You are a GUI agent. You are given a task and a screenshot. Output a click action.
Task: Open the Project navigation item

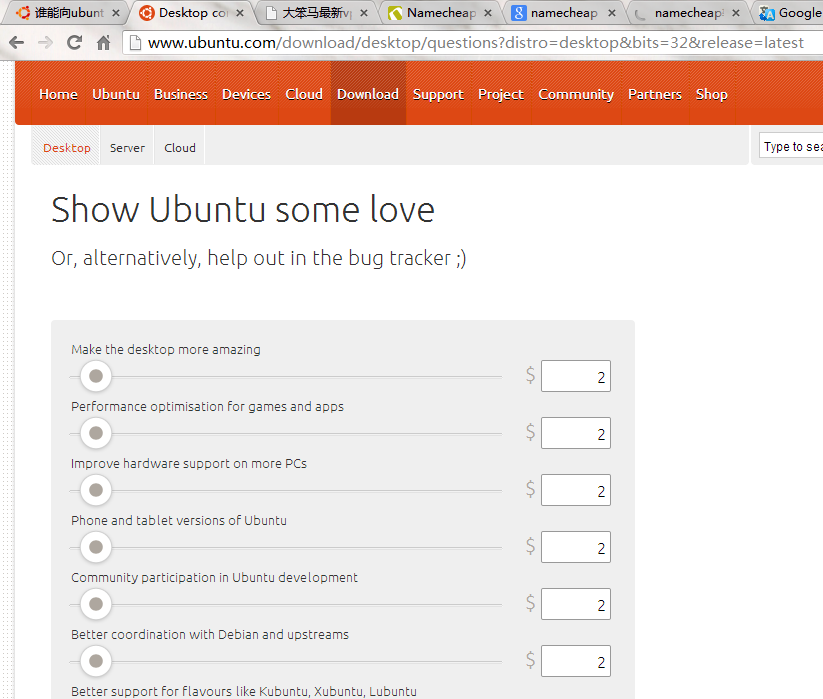click(501, 94)
